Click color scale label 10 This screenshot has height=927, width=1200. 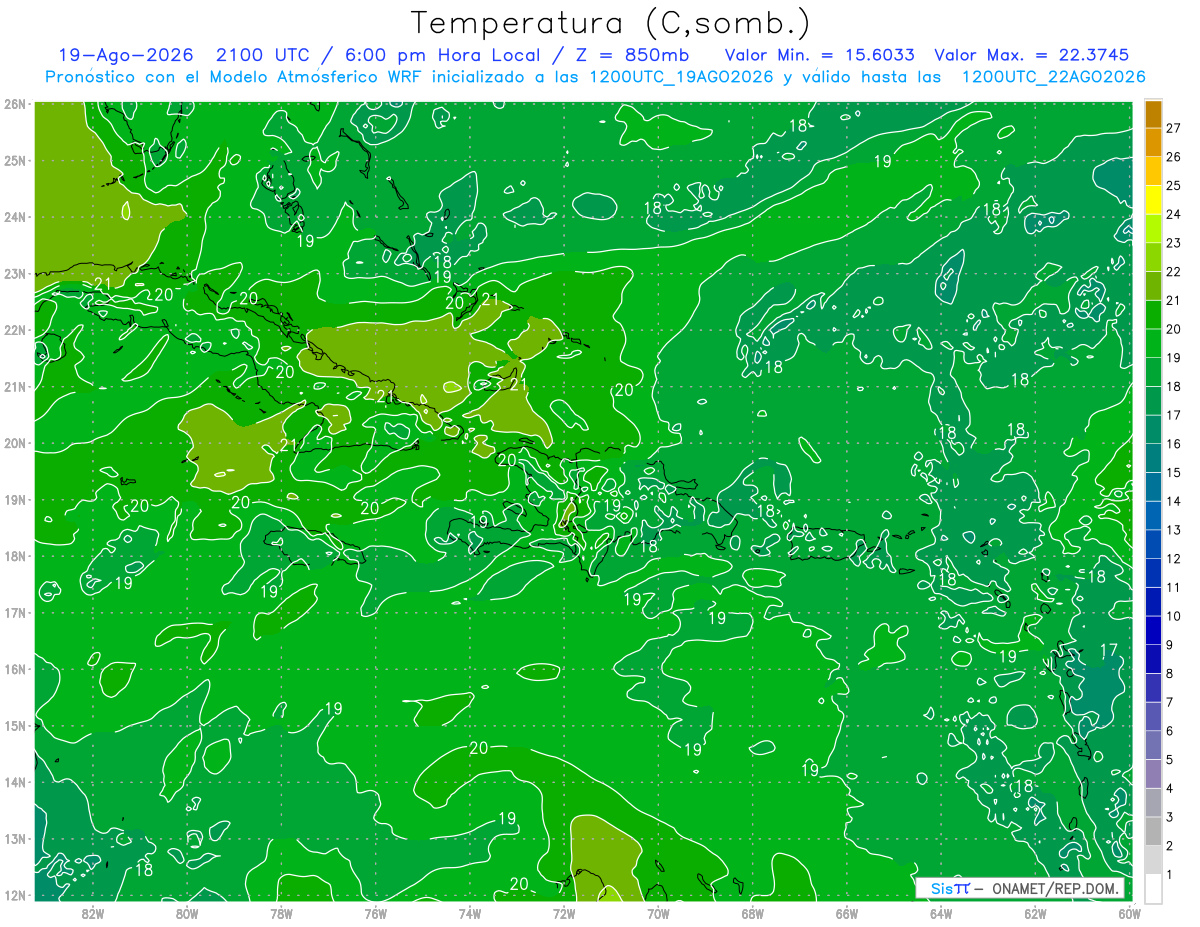point(1173,616)
